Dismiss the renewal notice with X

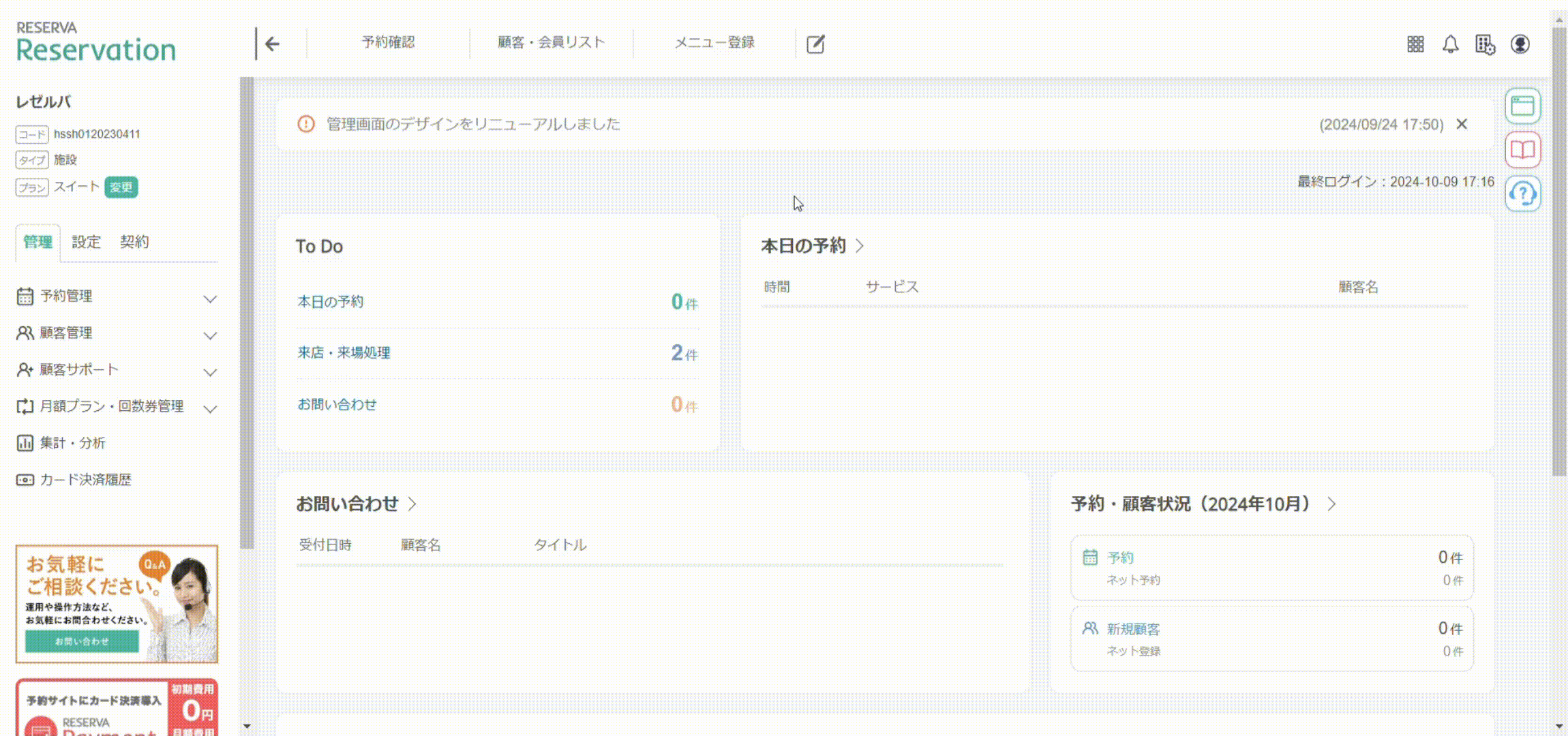point(1462,124)
